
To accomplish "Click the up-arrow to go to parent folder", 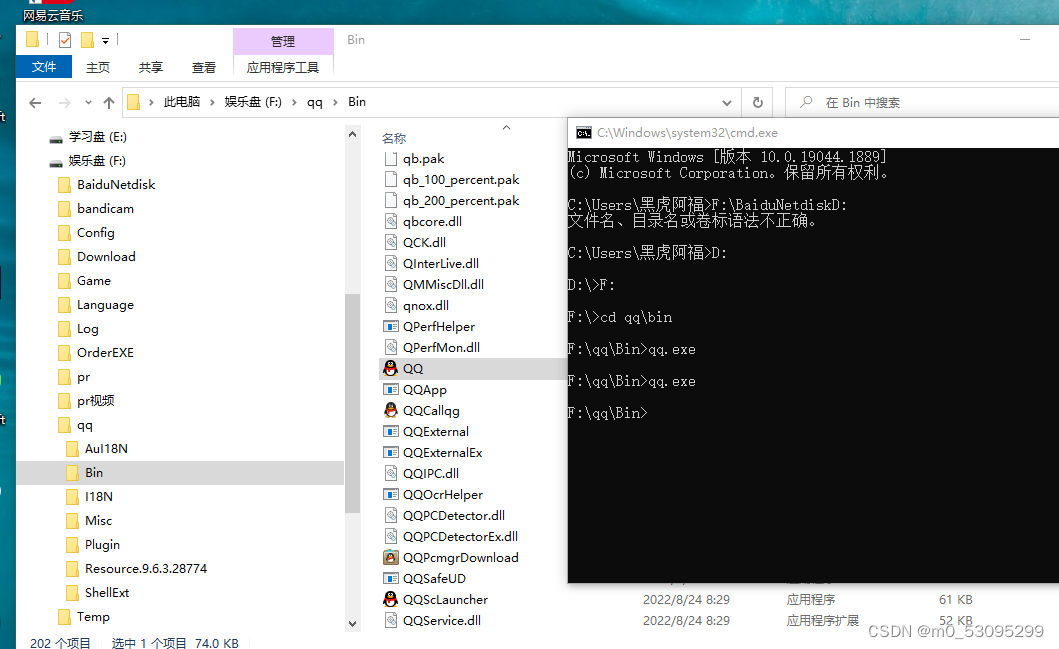I will [x=109, y=101].
